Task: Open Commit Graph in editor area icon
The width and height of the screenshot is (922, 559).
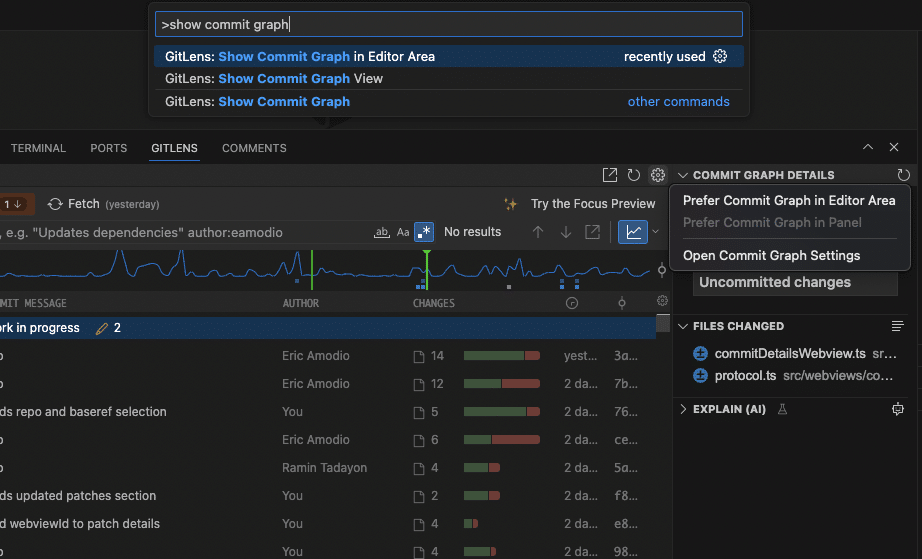Action: (610, 175)
